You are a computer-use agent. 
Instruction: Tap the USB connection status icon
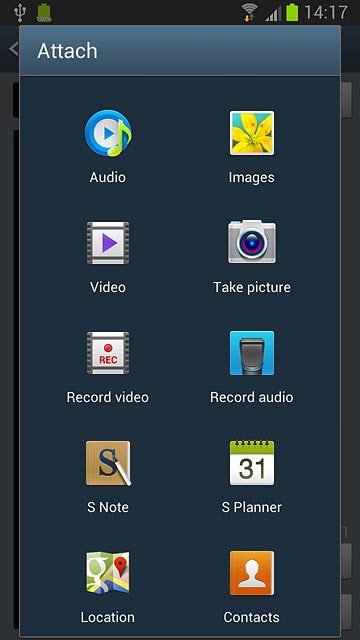click(20, 12)
